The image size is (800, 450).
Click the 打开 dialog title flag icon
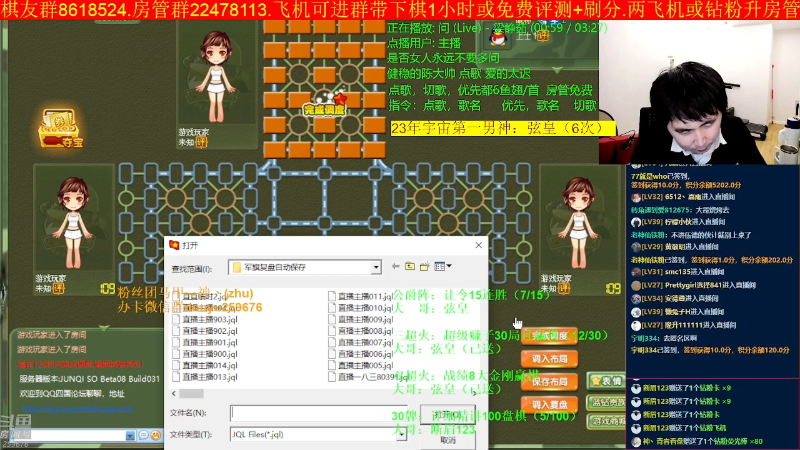tap(174, 245)
